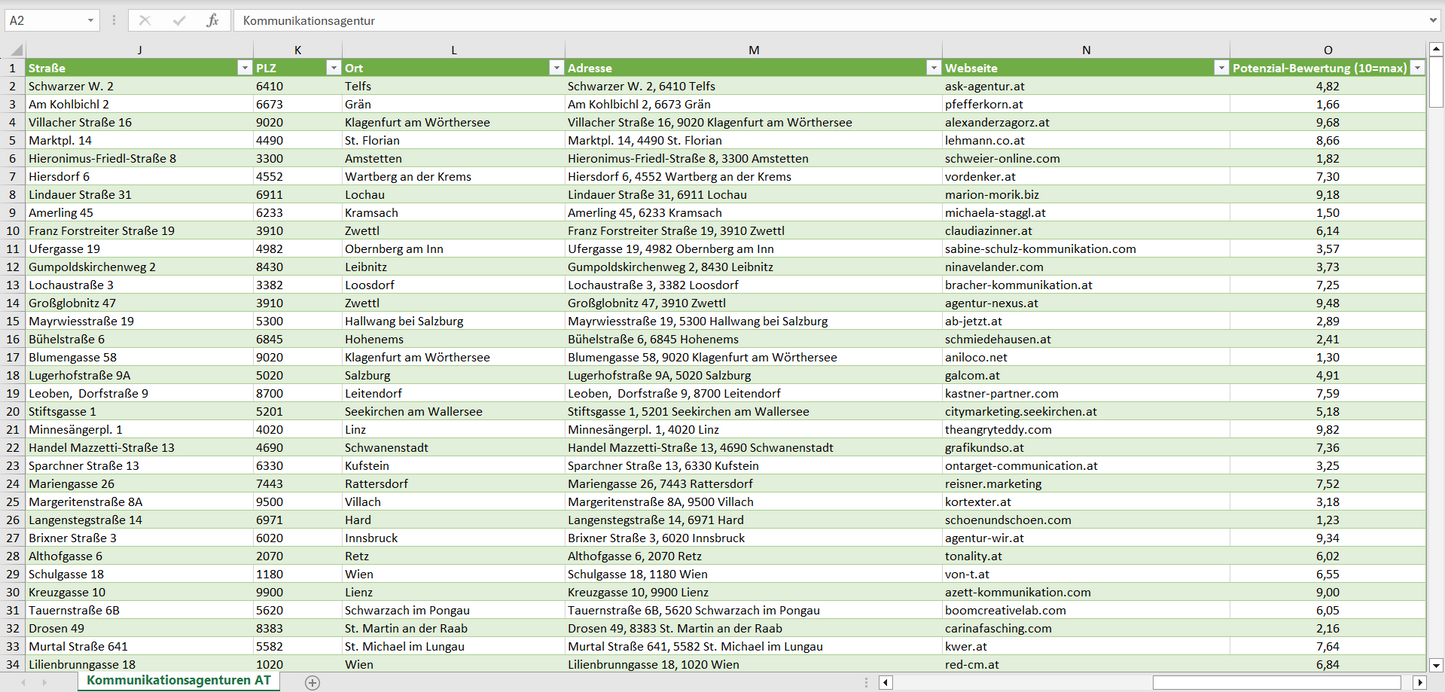
Task: Open the PLZ column filter dropdown
Action: tap(333, 68)
